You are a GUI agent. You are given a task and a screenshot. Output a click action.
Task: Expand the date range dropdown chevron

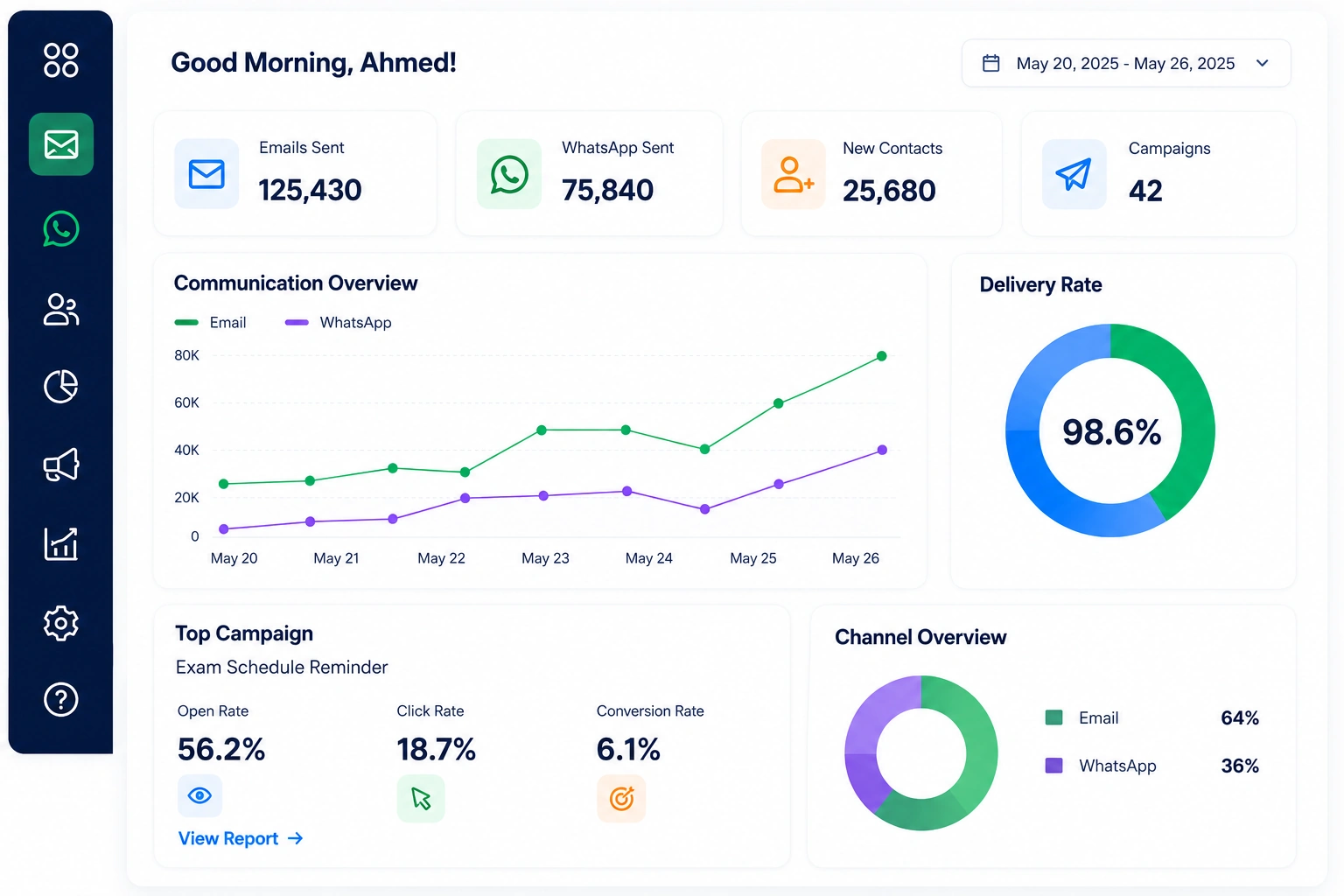pos(1262,63)
